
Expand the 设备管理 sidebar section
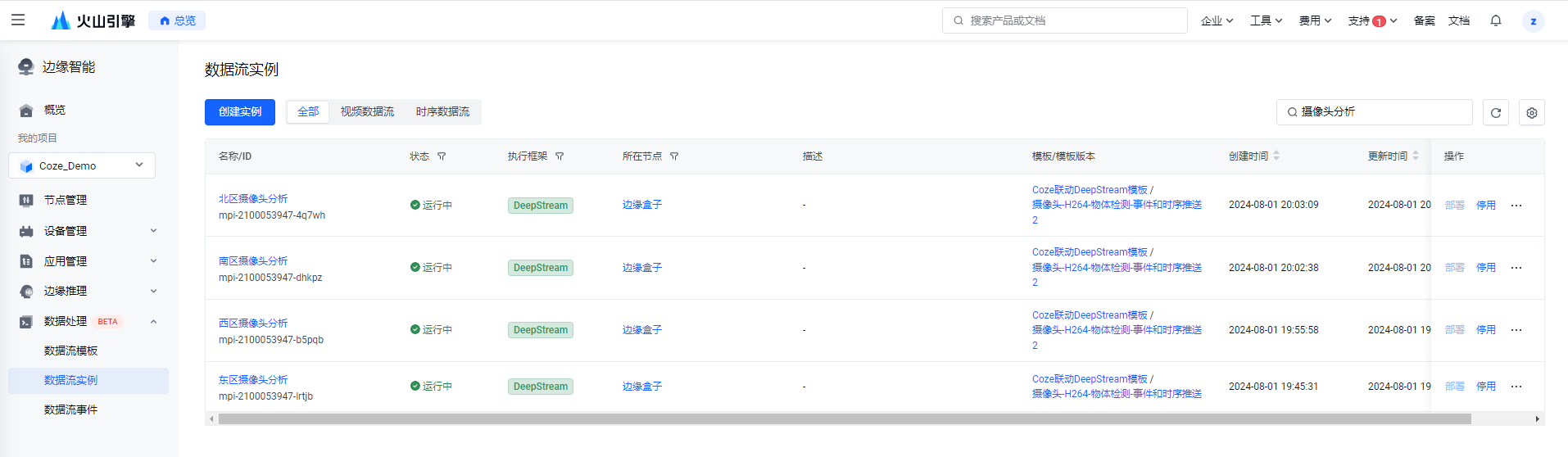pyautogui.click(x=88, y=231)
